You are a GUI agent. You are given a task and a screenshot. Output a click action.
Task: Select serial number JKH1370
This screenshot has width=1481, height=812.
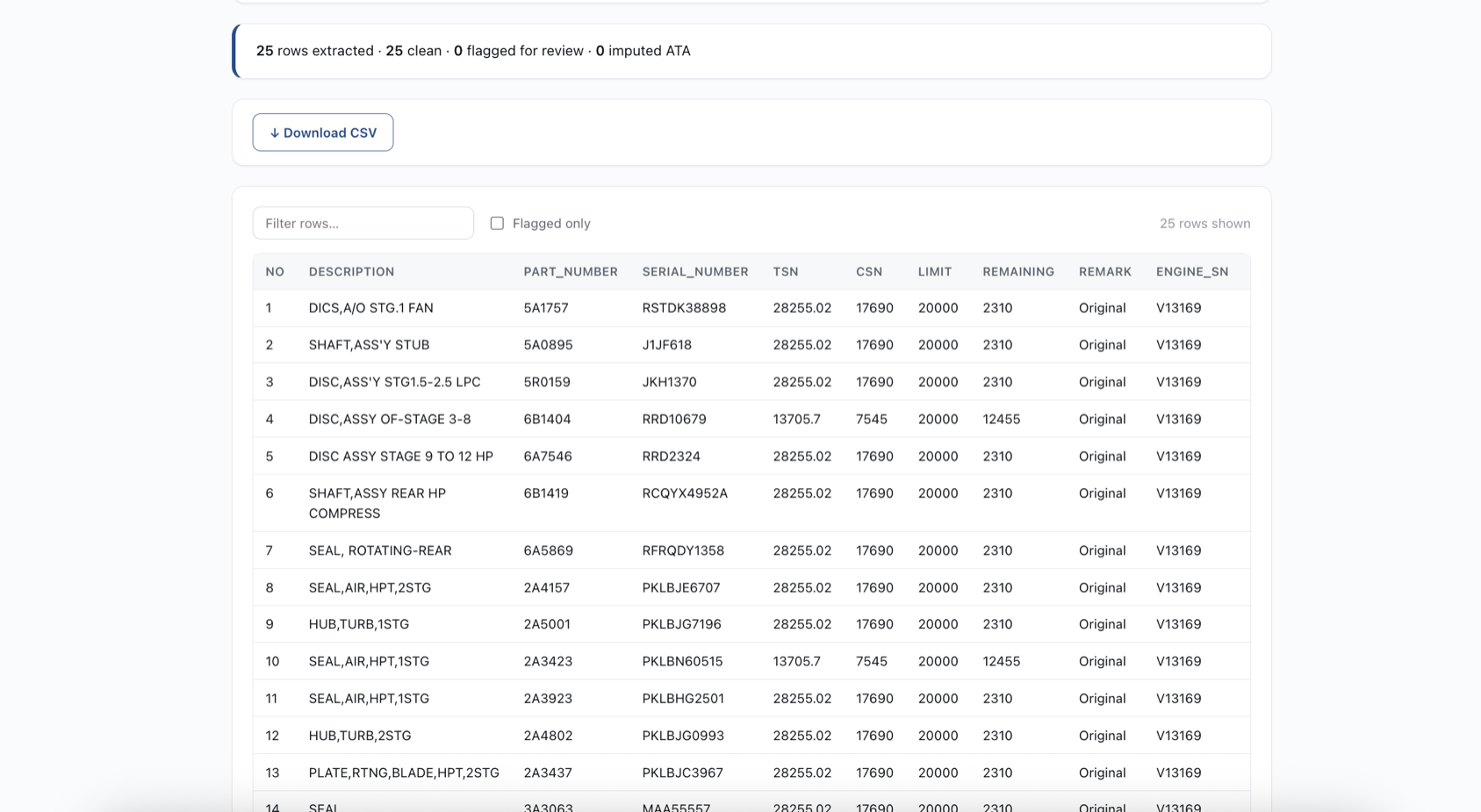pyautogui.click(x=669, y=382)
